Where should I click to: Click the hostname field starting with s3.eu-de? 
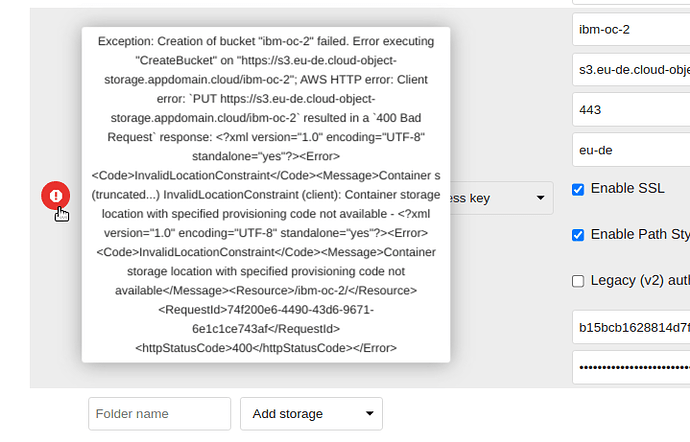pos(631,70)
